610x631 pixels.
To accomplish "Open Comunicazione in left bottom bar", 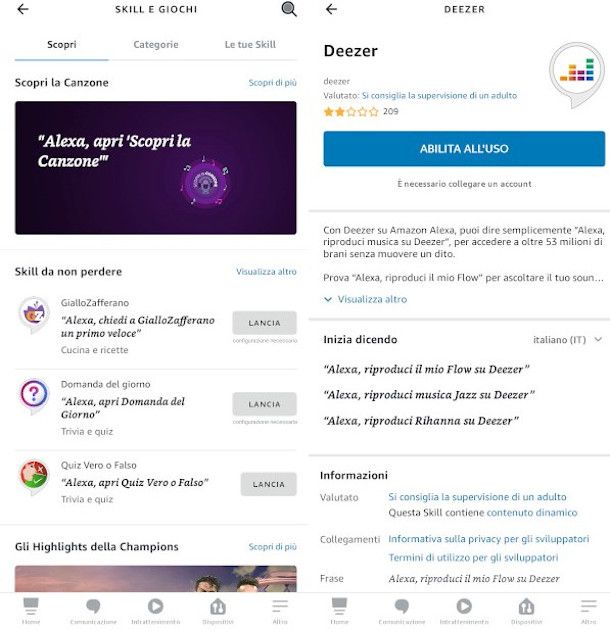I will tap(93, 611).
